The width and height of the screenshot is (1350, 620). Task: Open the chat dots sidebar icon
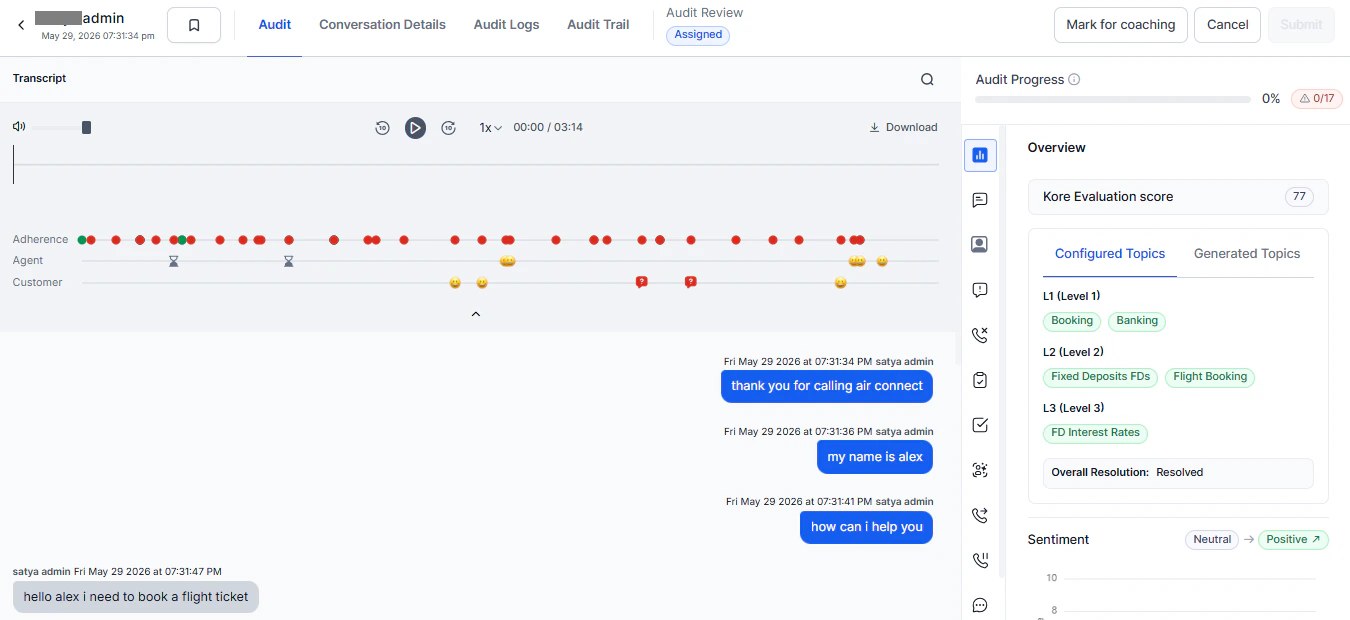tap(980, 605)
